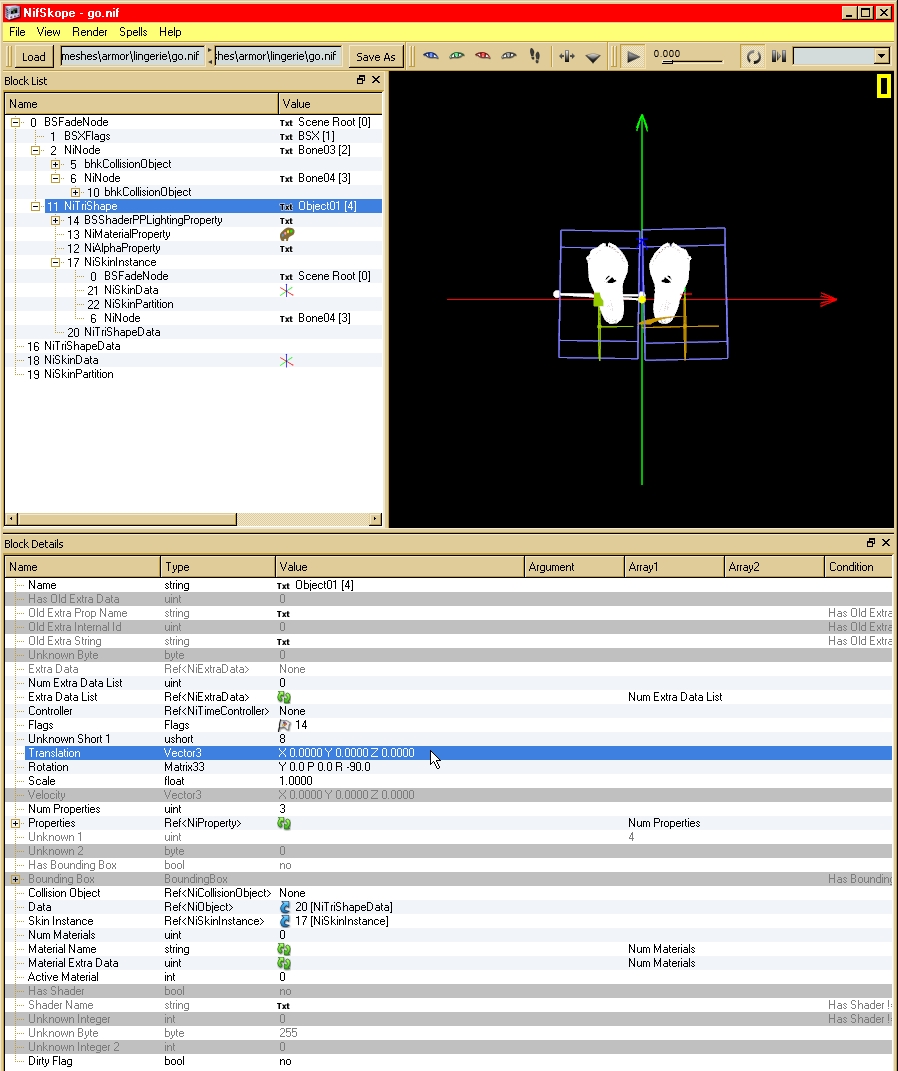This screenshot has width=898, height=1071.
Task: Click the Scale value 1.0000
Action: [x=296, y=781]
